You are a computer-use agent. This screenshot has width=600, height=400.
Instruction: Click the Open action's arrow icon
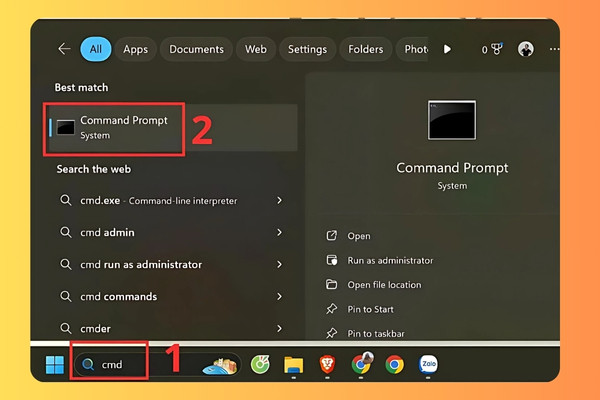pyautogui.click(x=331, y=235)
